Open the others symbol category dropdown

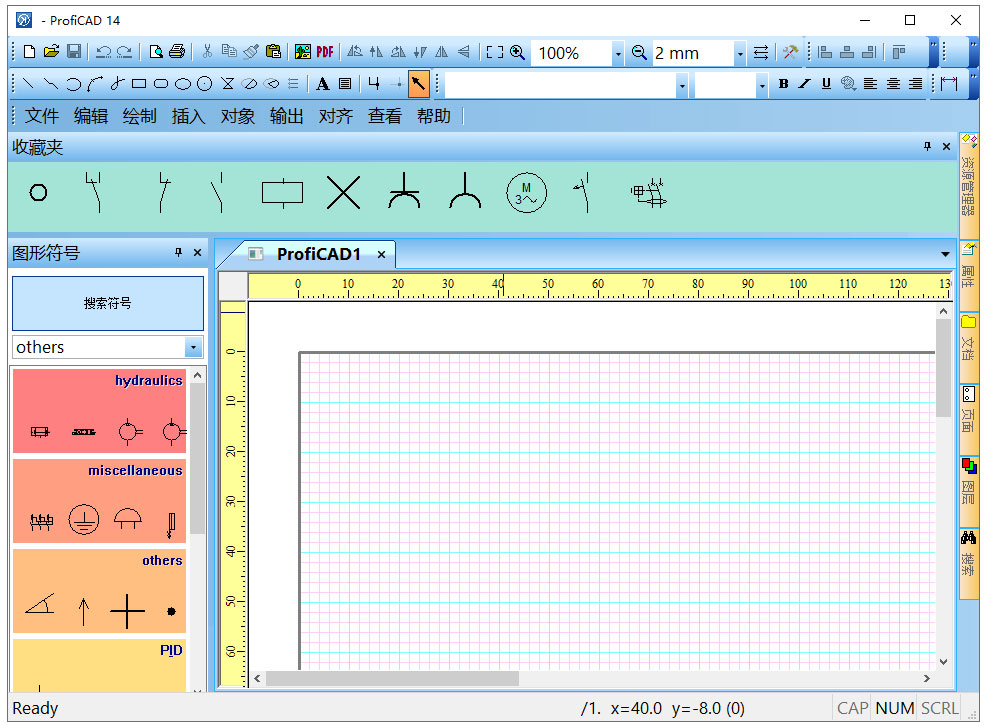click(193, 347)
